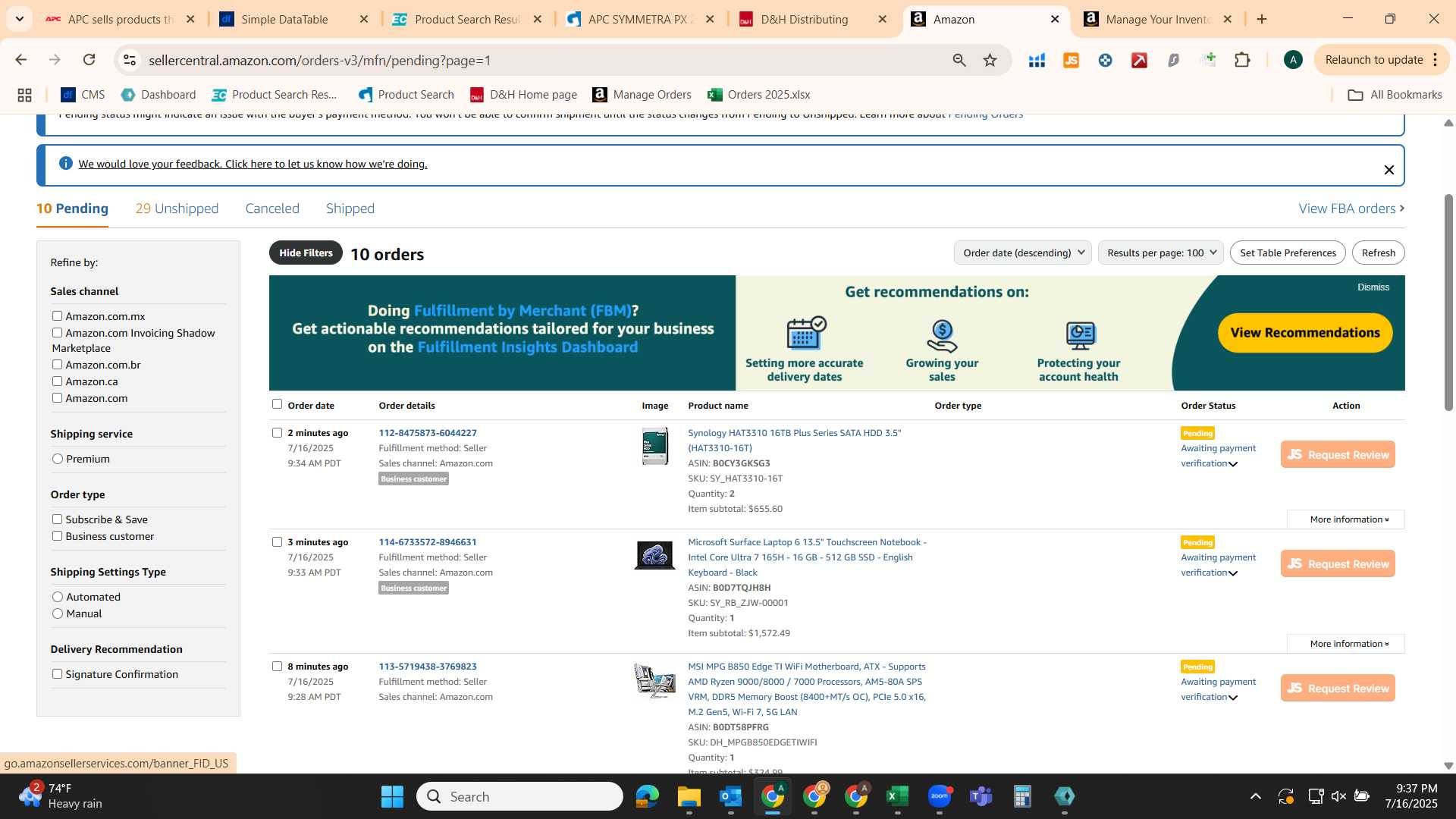This screenshot has width=1456, height=819.
Task: Close the feedback banner with the X
Action: pyautogui.click(x=1389, y=170)
